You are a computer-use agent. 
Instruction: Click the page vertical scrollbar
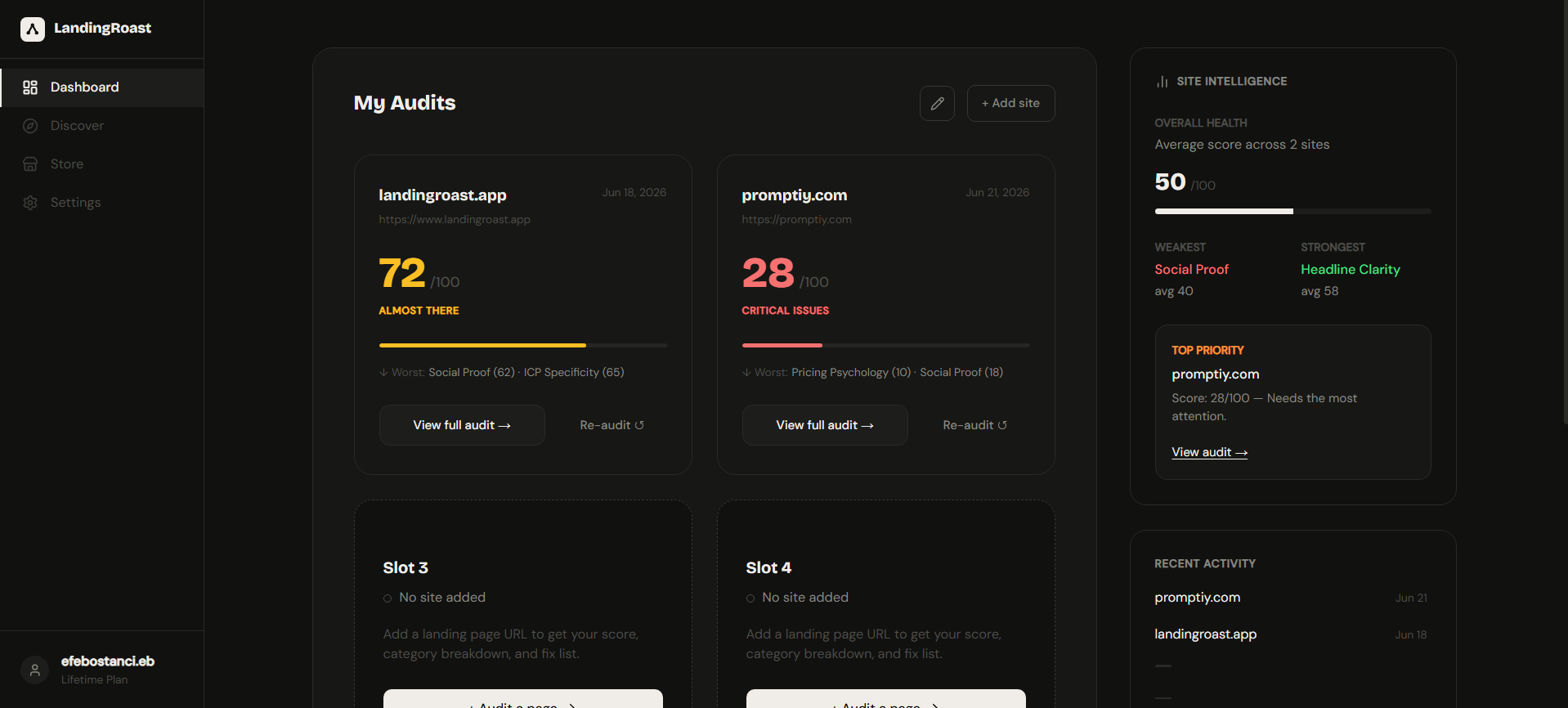1565,213
